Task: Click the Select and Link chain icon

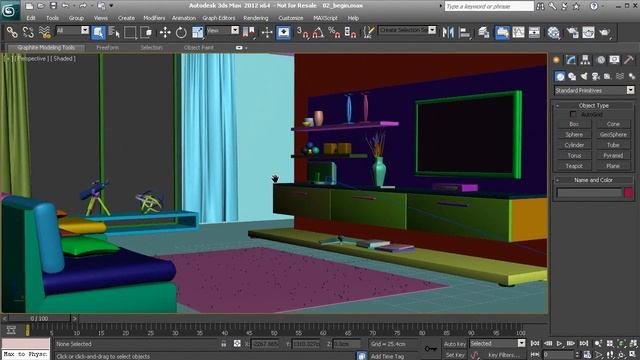Action: [x=12, y=32]
